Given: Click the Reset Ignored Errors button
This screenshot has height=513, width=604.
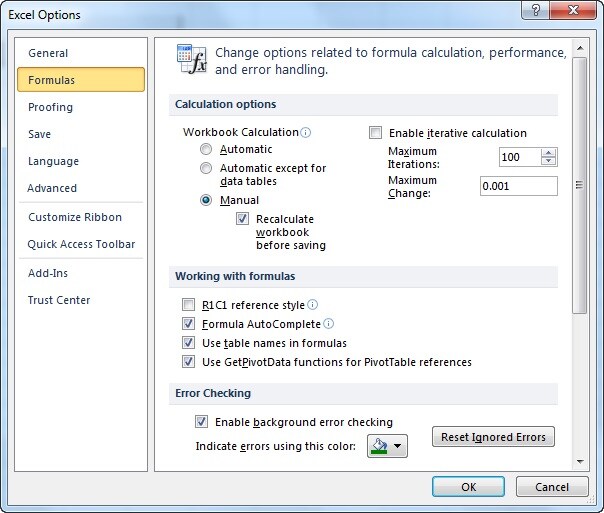Looking at the screenshot, I should click(x=493, y=437).
